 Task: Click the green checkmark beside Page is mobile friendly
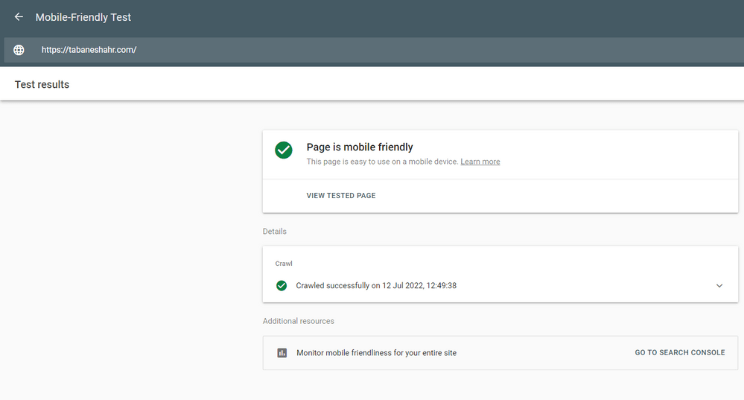(284, 150)
